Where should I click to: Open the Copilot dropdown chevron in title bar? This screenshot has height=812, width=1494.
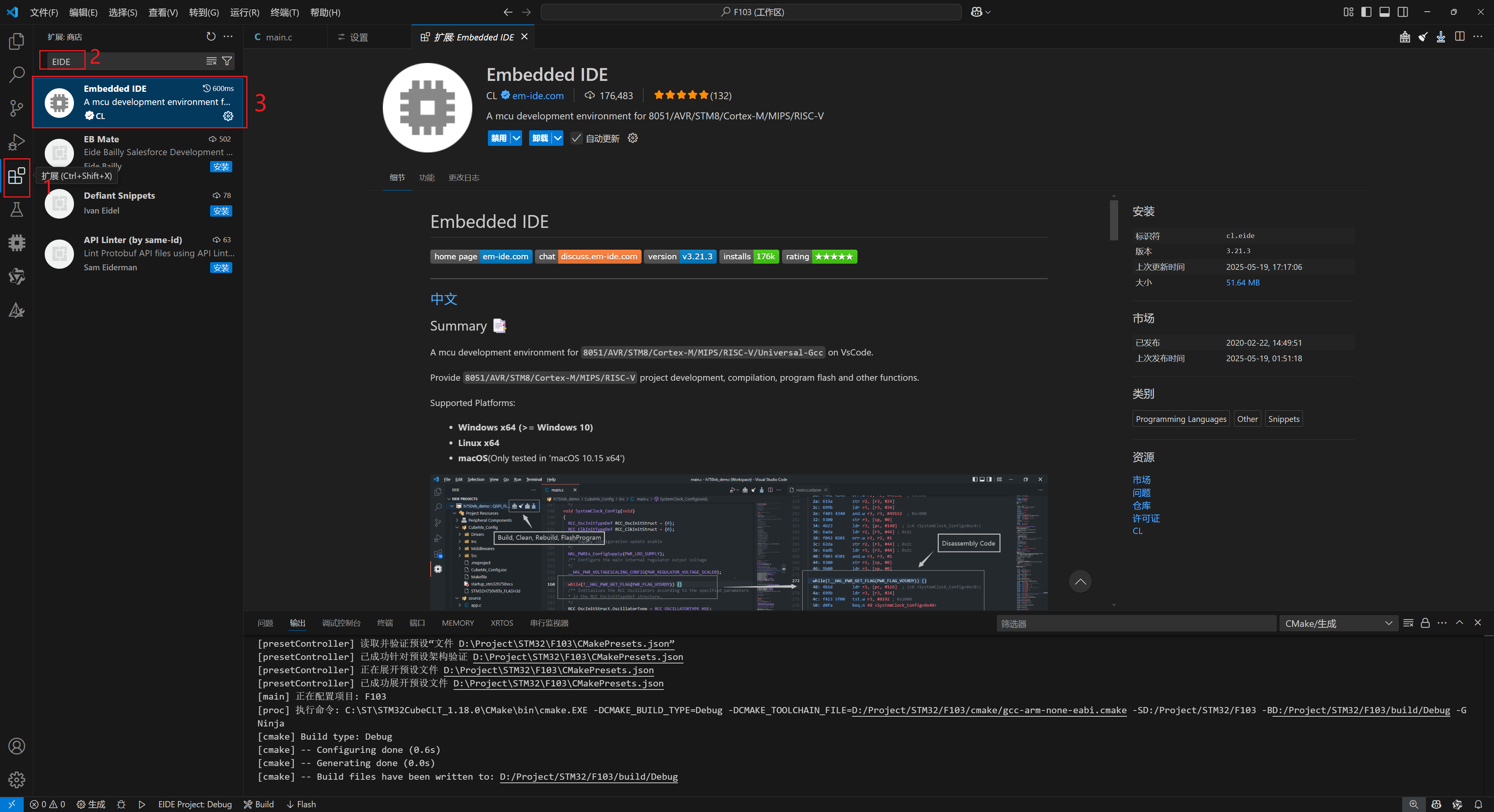click(x=988, y=12)
